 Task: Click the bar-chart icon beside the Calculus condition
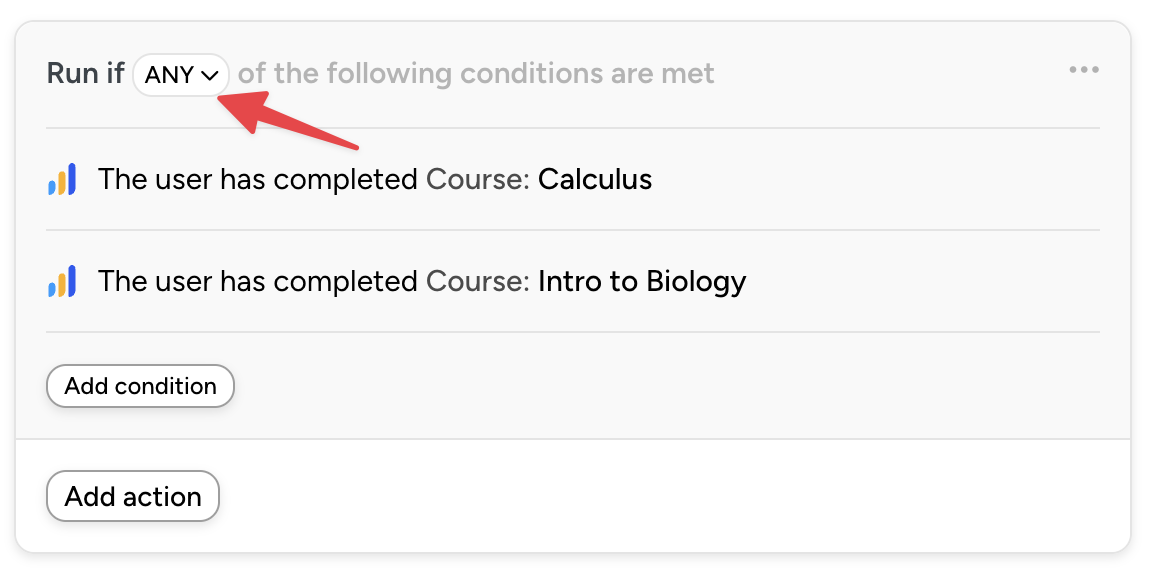(x=62, y=180)
